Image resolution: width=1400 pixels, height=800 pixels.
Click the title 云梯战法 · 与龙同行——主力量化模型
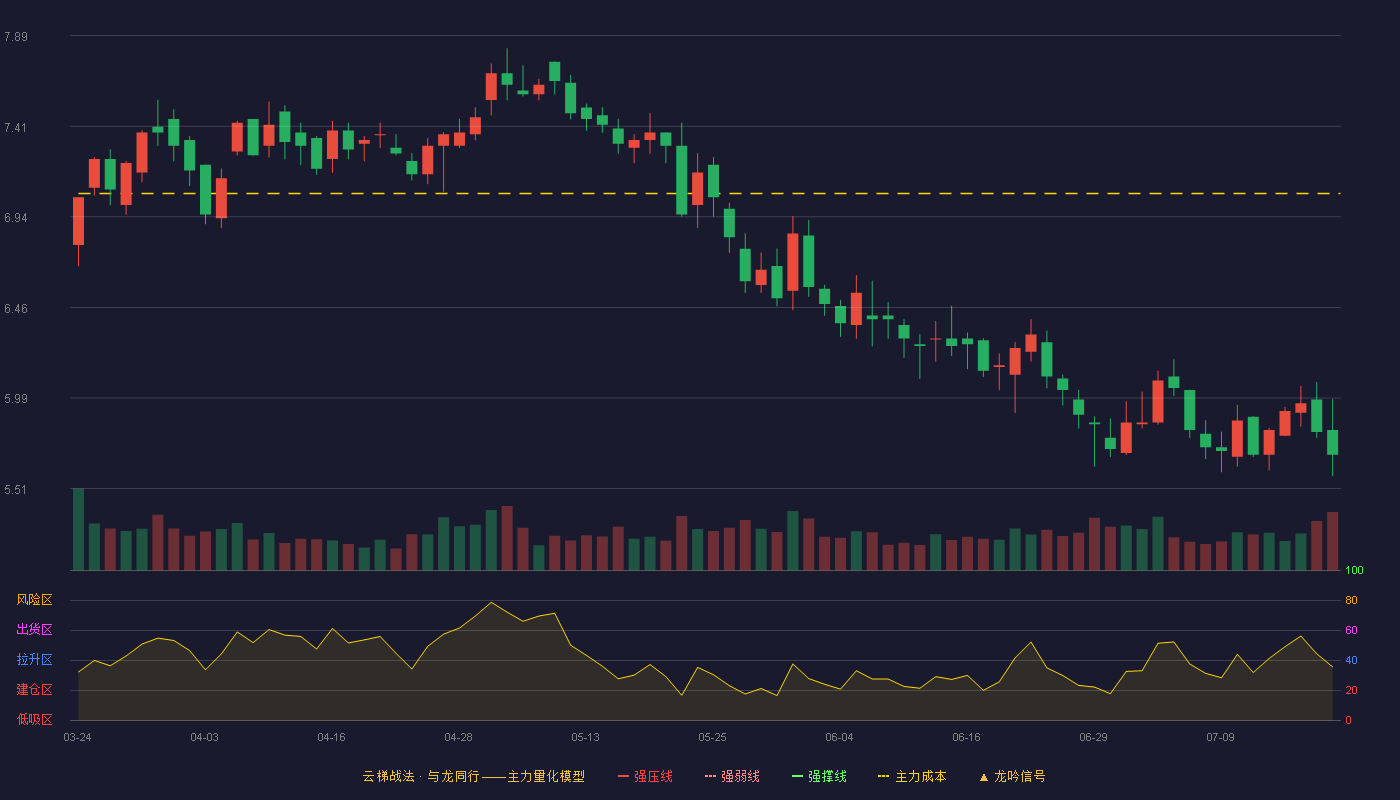point(474,776)
